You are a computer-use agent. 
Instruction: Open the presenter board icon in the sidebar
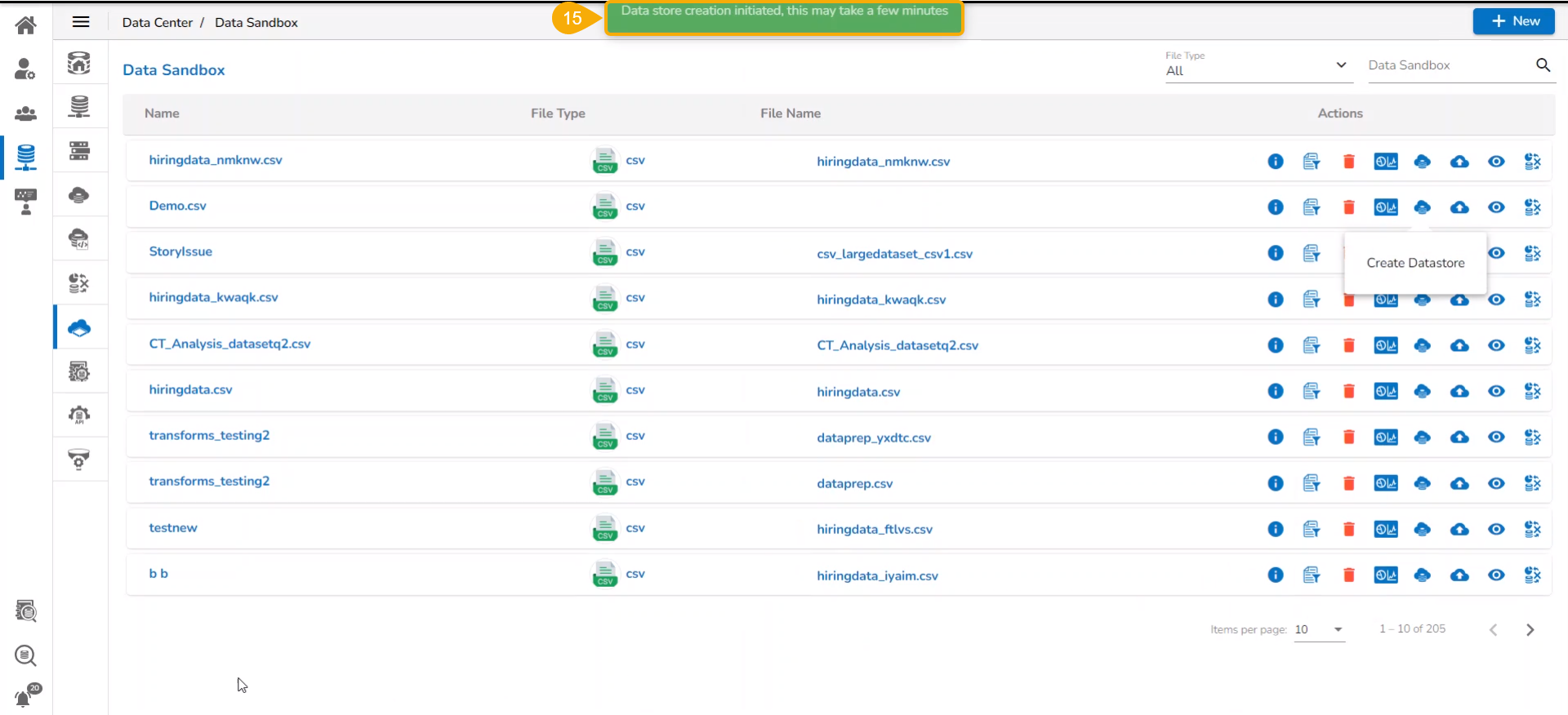pos(25,202)
